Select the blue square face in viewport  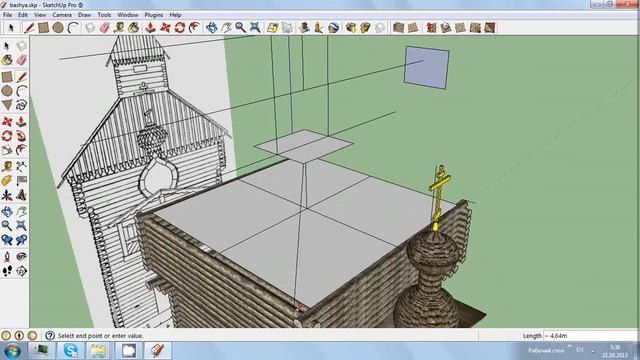click(427, 67)
